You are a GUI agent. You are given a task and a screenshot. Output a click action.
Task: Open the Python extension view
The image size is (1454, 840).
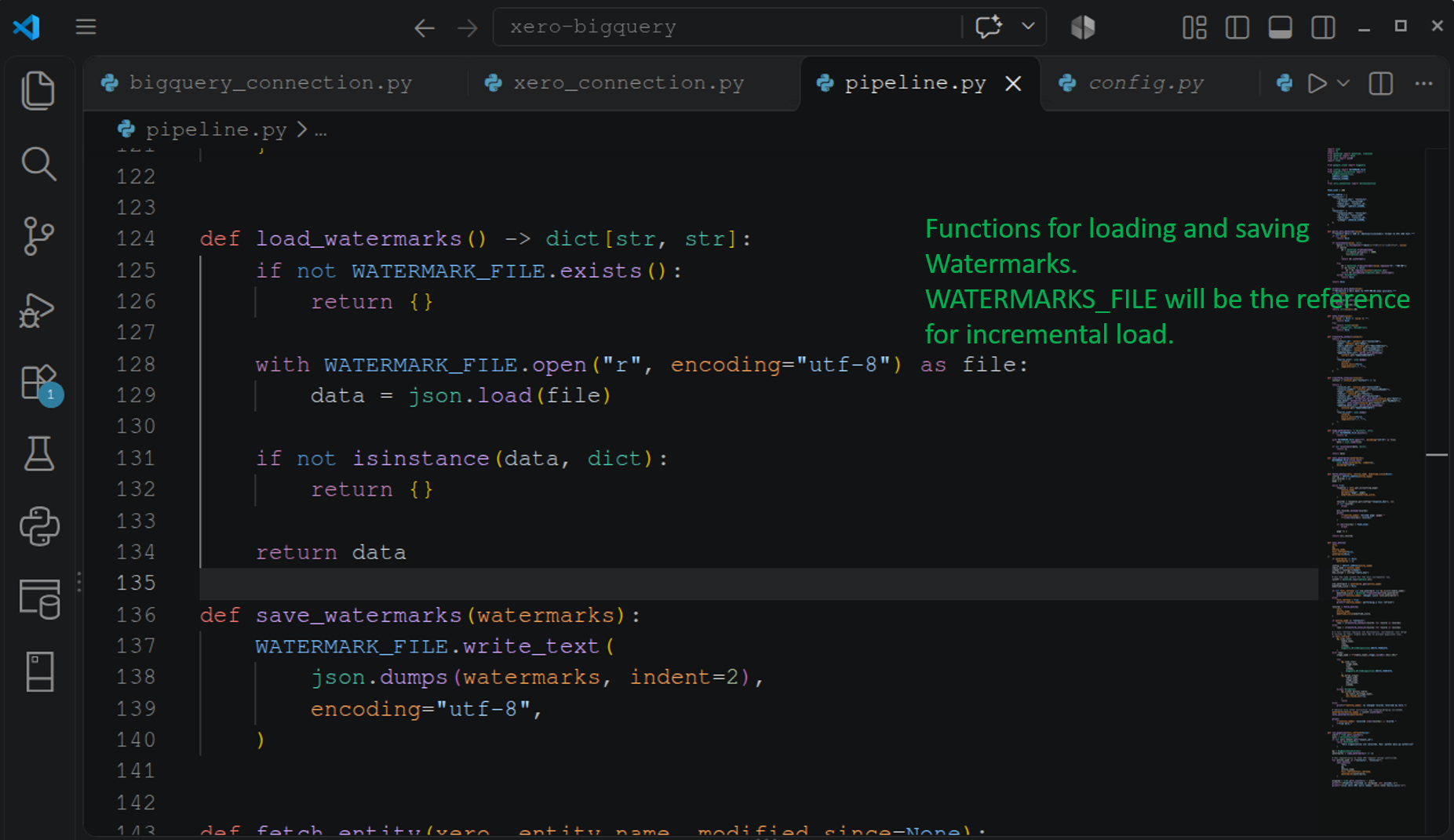pyautogui.click(x=38, y=526)
